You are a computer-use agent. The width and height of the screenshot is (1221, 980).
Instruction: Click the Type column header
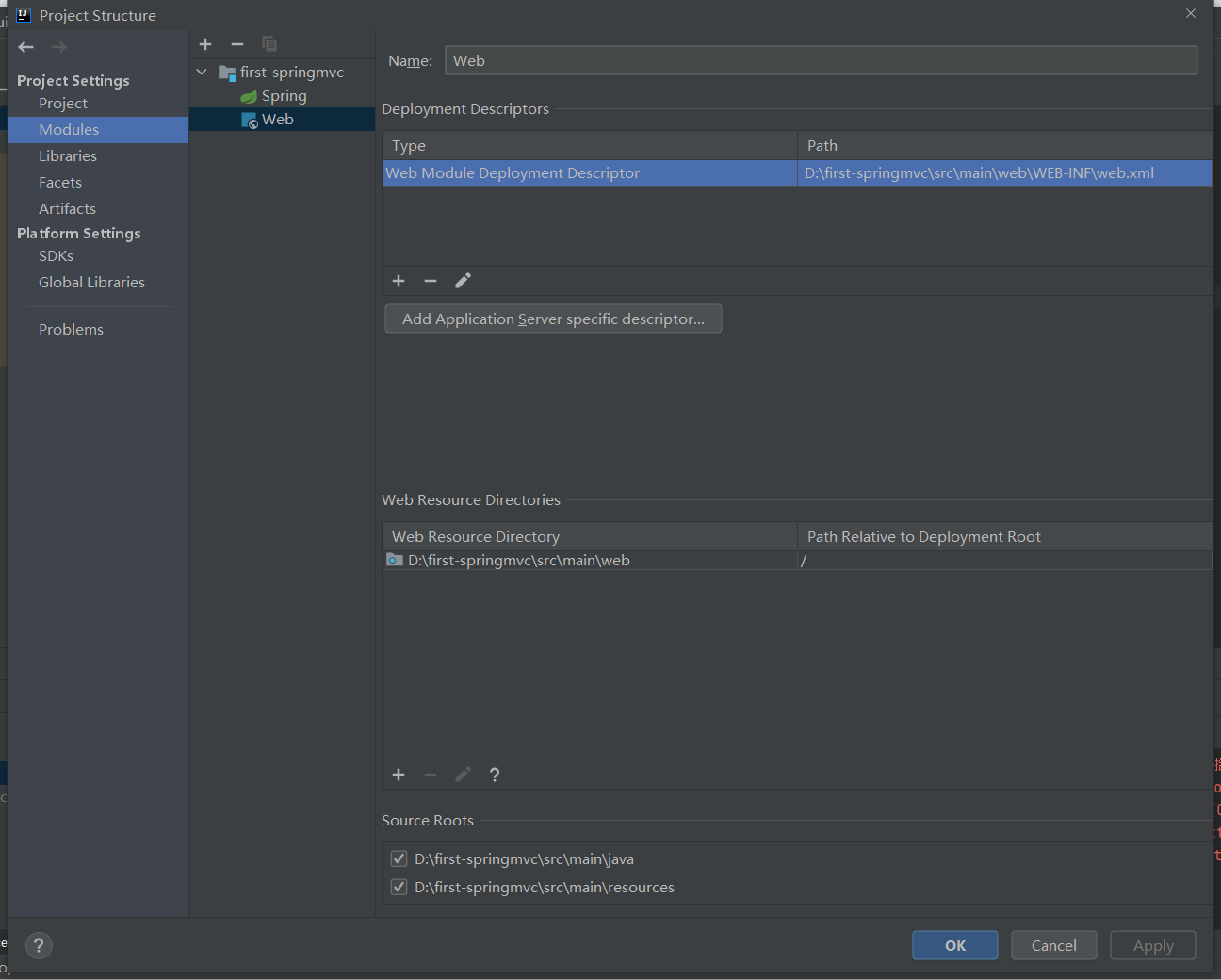click(x=590, y=146)
